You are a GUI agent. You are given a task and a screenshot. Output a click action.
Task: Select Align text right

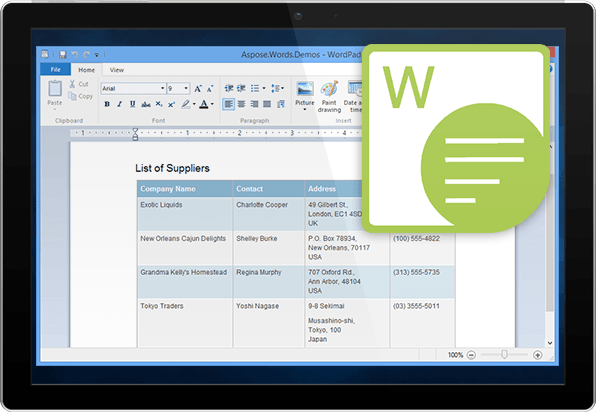pyautogui.click(x=254, y=104)
